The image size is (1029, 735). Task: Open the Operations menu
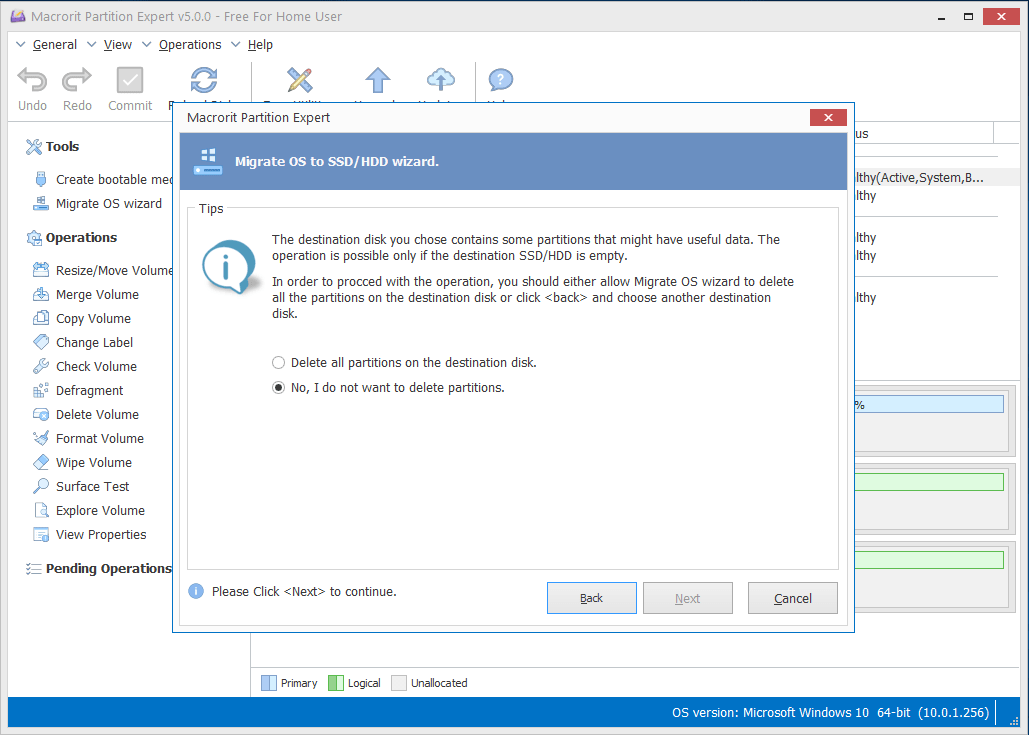190,45
